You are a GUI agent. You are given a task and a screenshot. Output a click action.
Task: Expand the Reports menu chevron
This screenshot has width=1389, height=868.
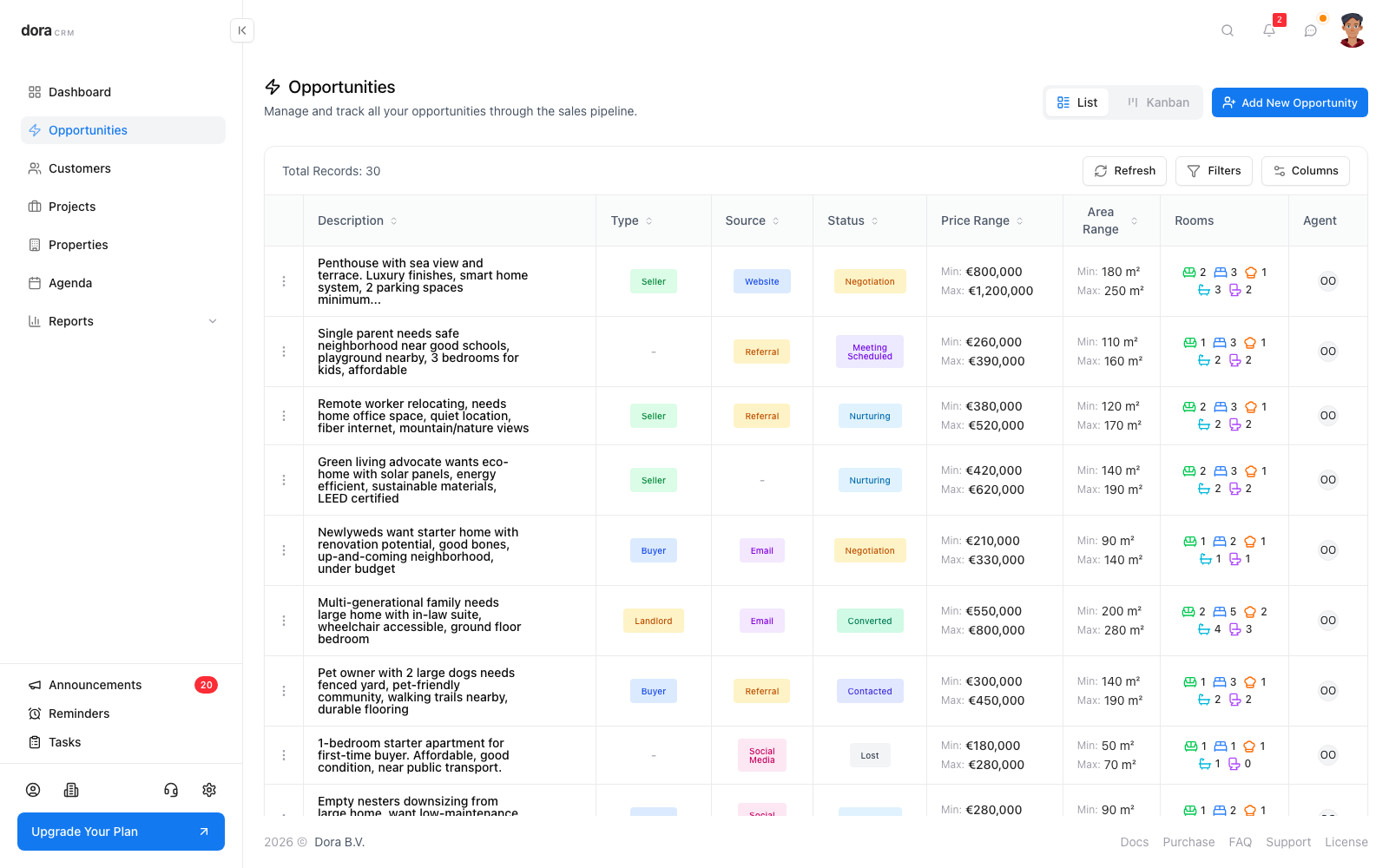[x=213, y=321]
